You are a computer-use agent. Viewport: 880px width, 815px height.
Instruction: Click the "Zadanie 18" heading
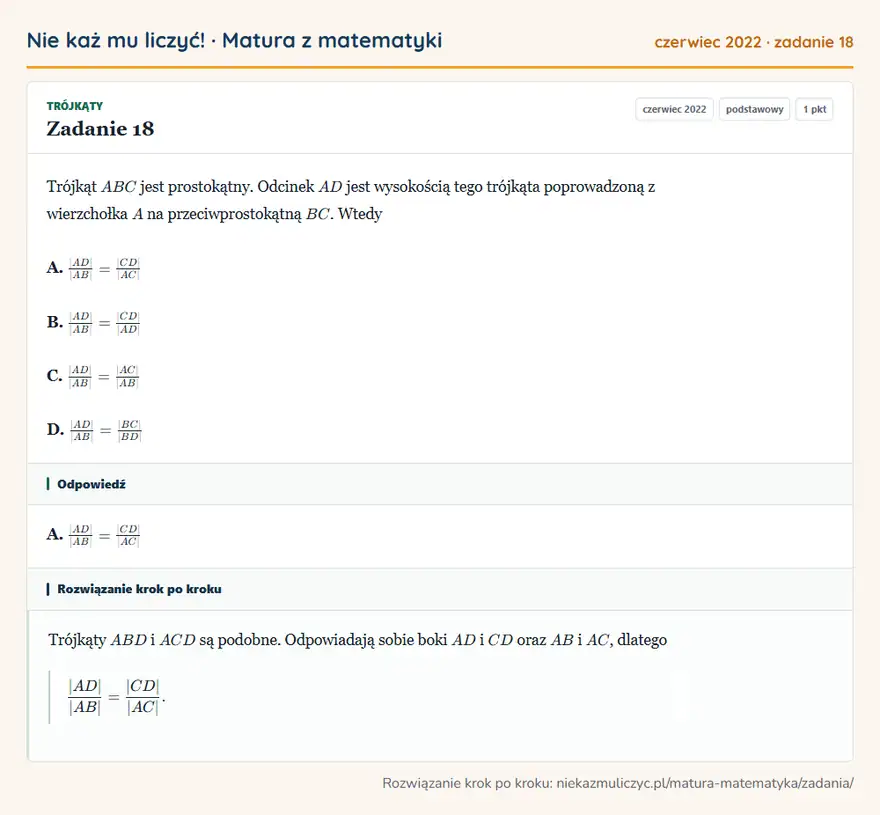(x=100, y=129)
